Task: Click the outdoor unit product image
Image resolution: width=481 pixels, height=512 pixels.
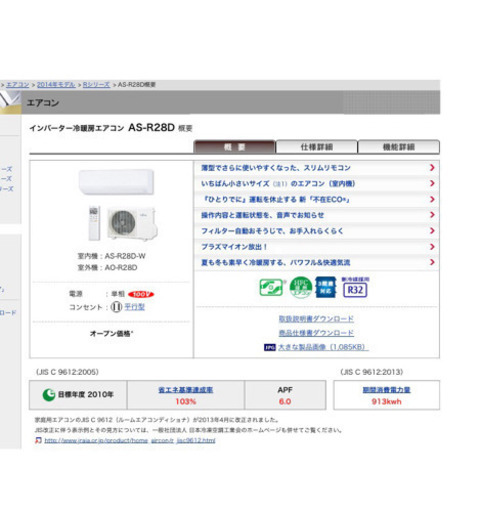Action: [x=132, y=223]
